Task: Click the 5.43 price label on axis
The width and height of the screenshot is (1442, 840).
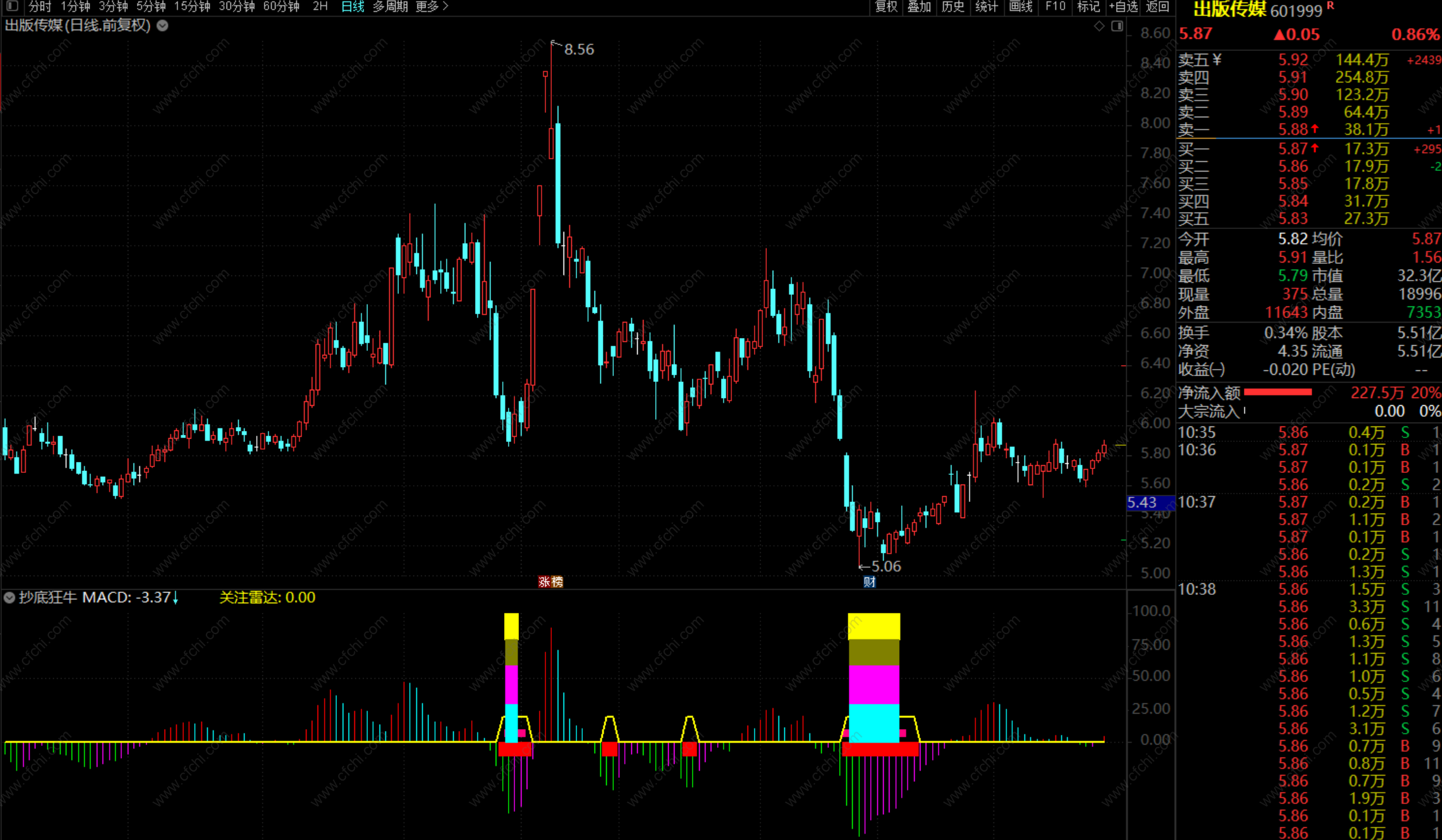Action: click(x=1142, y=503)
